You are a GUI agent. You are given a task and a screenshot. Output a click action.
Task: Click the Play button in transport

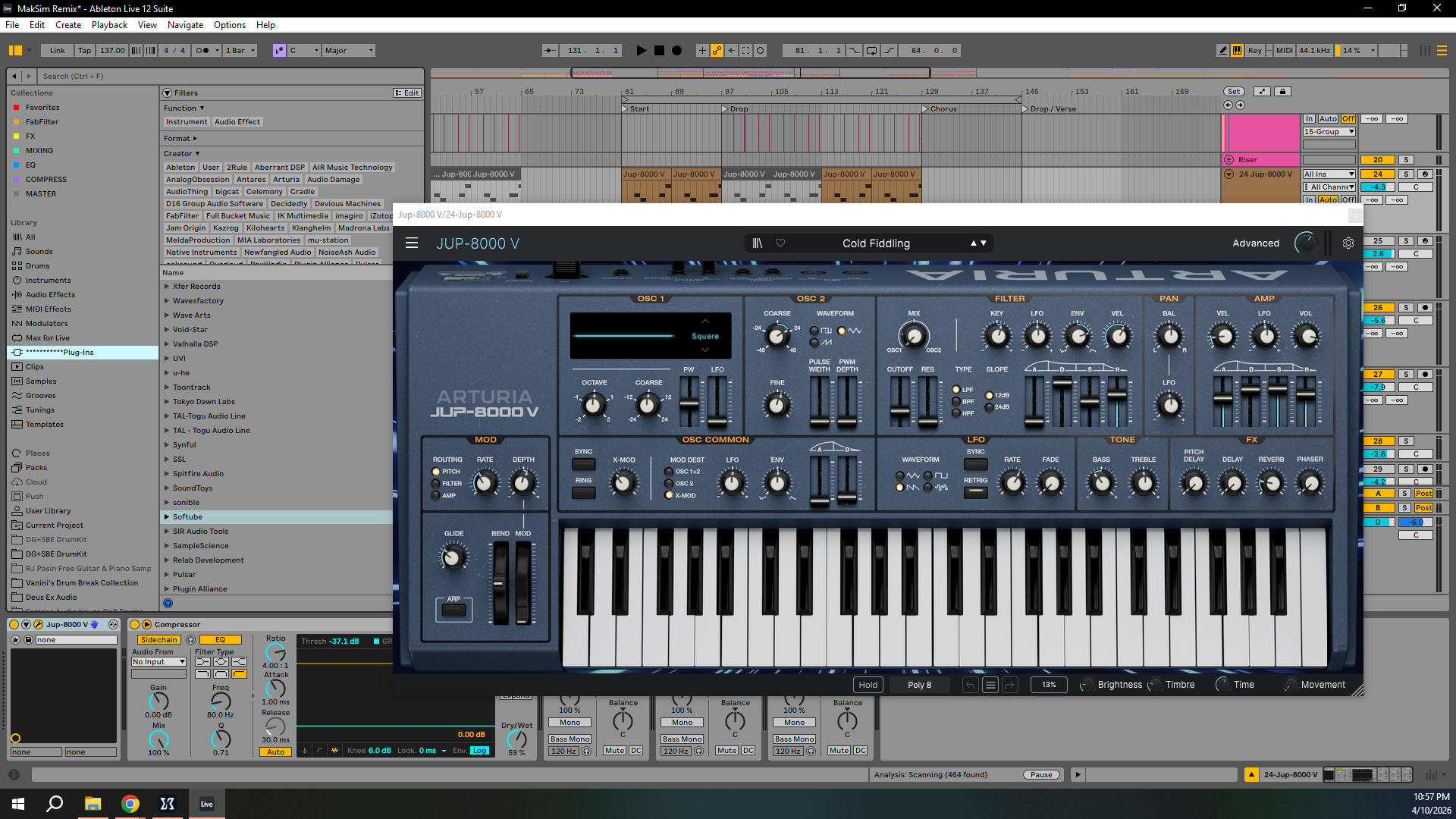tap(641, 51)
